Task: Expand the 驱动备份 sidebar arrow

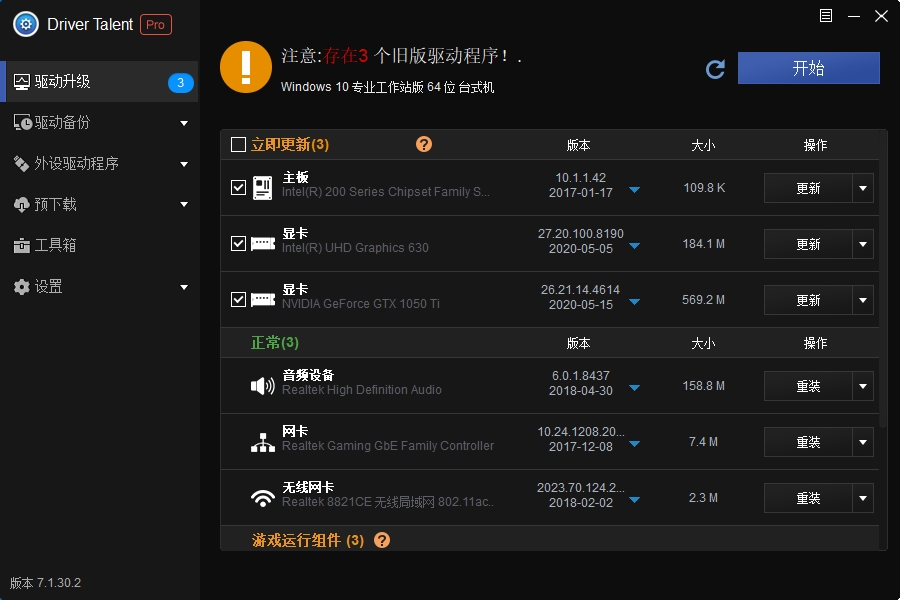Action: pyautogui.click(x=184, y=123)
